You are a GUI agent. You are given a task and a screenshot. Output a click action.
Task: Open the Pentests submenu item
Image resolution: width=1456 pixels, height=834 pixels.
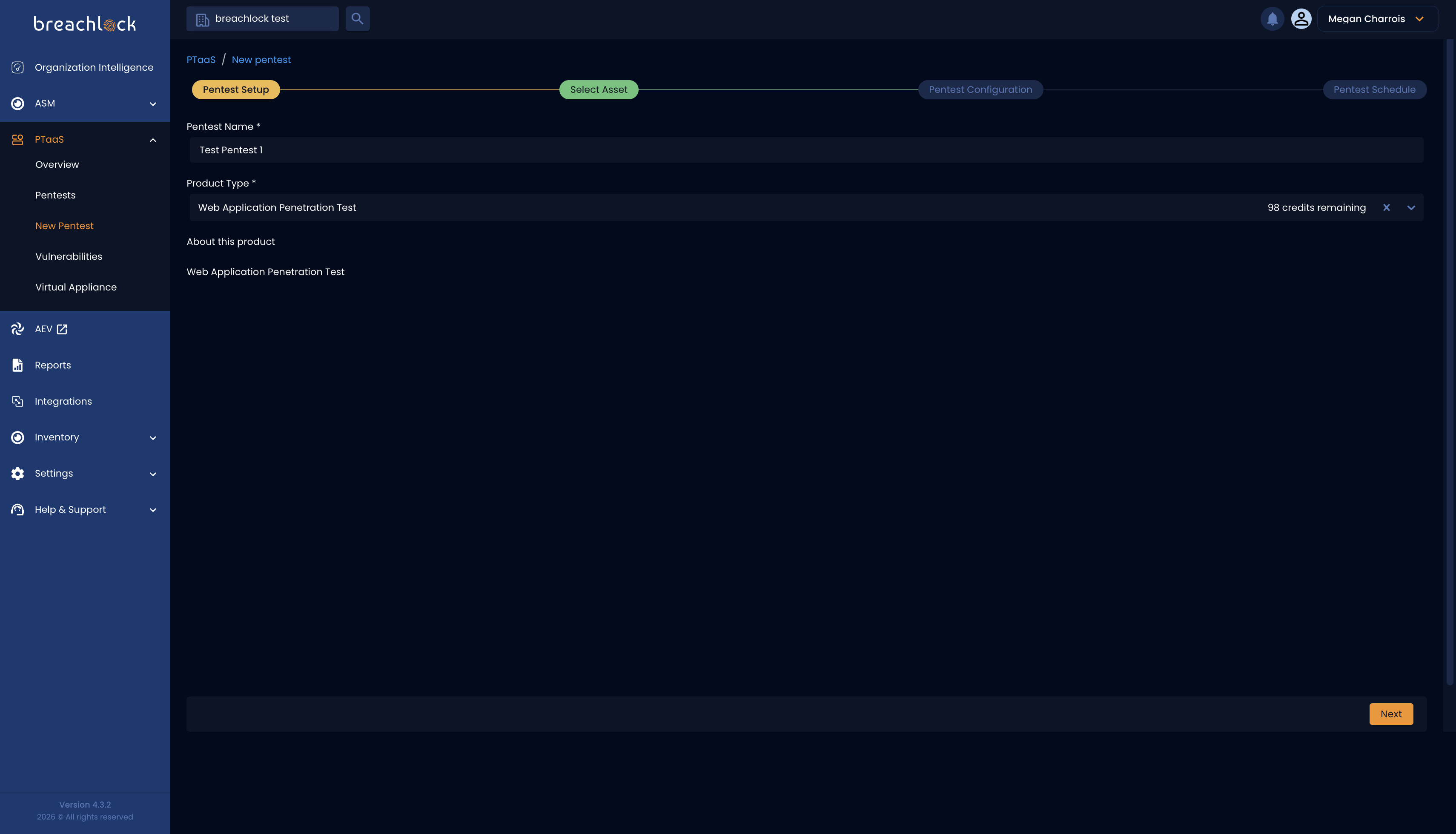coord(55,196)
